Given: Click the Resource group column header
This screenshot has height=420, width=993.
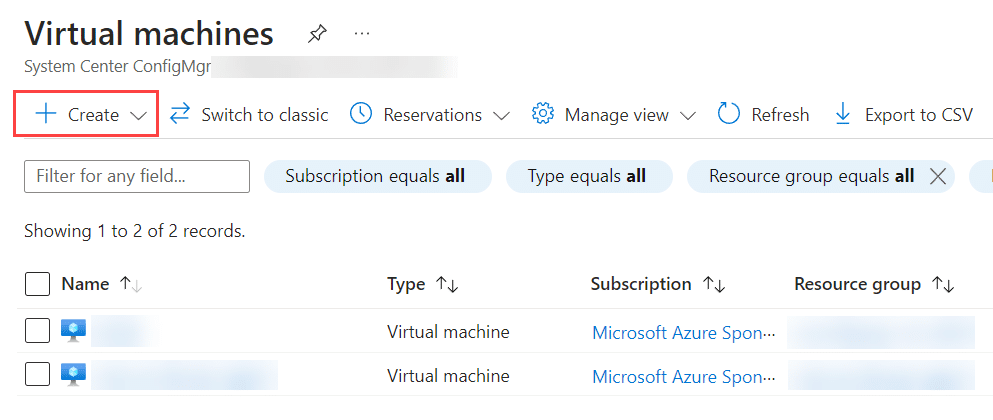Looking at the screenshot, I should click(x=857, y=284).
